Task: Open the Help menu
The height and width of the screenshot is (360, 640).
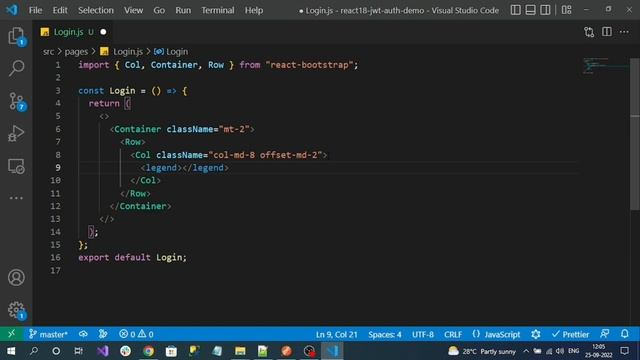Action: pos(254,10)
